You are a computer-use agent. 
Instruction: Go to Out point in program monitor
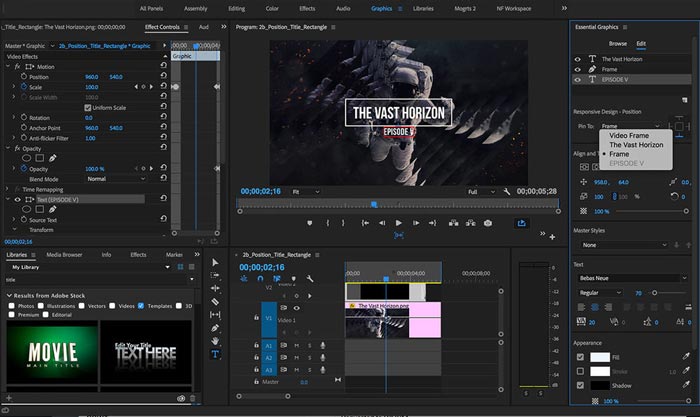[432, 223]
